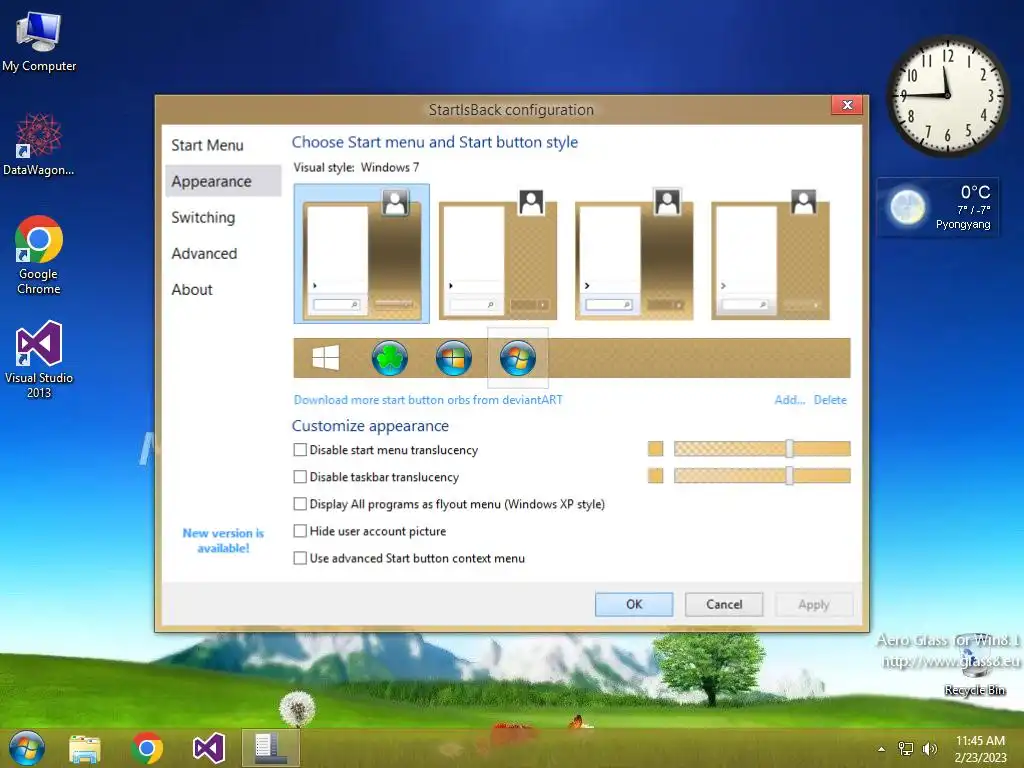Select the first highlighted start menu style thumbnail
1024x768 pixels.
pos(362,253)
